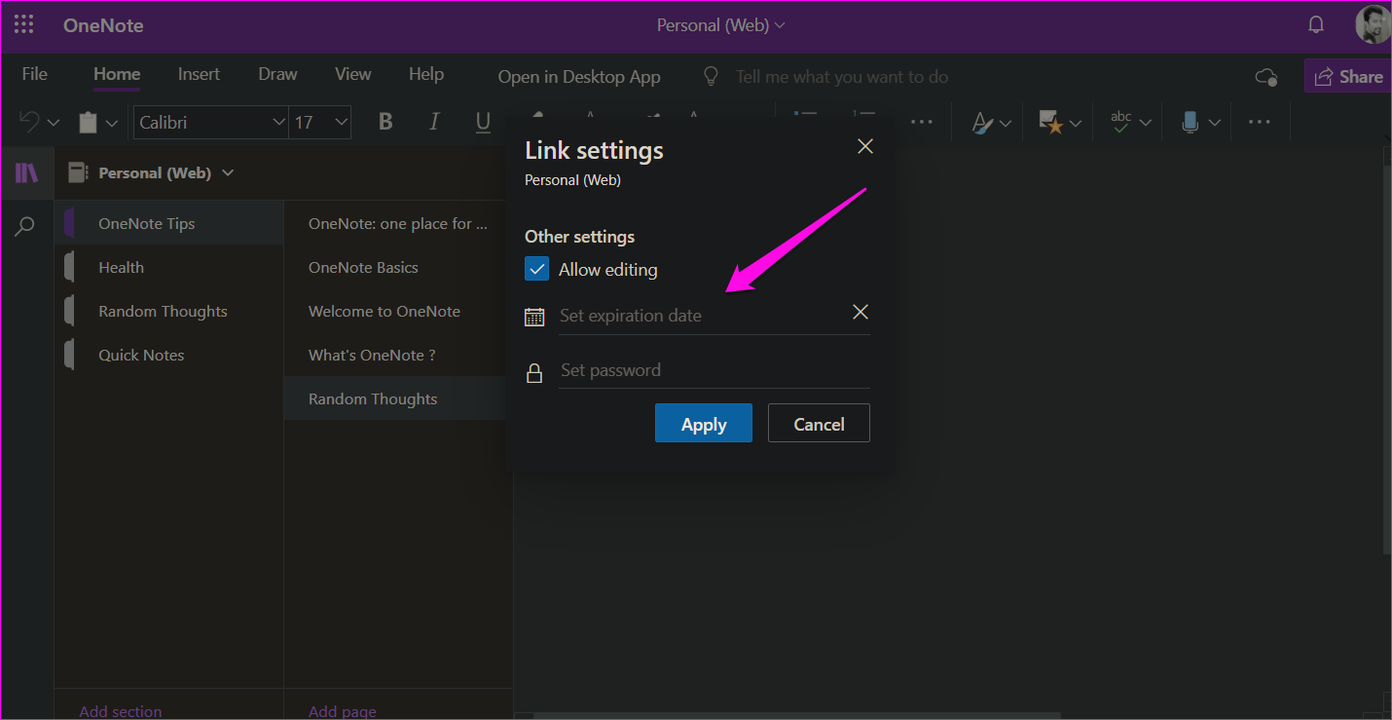Image resolution: width=1392 pixels, height=720 pixels.
Task: Apply underline formatting
Action: tap(483, 121)
